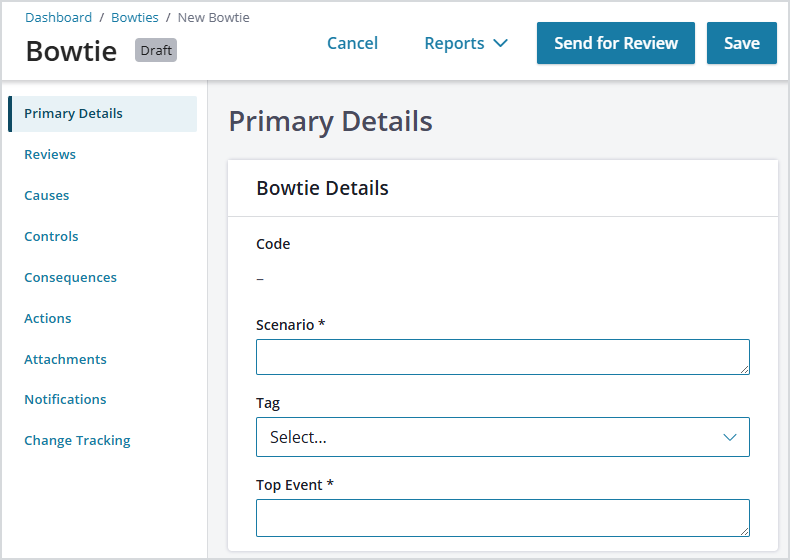
Task: Switch to the Reviews section
Action: 50,154
